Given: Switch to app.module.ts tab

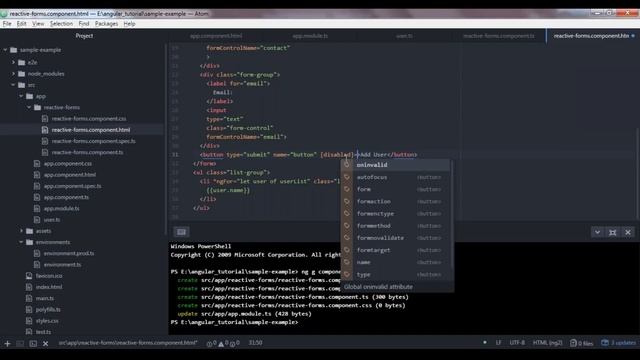Looking at the screenshot, I should coord(310,36).
